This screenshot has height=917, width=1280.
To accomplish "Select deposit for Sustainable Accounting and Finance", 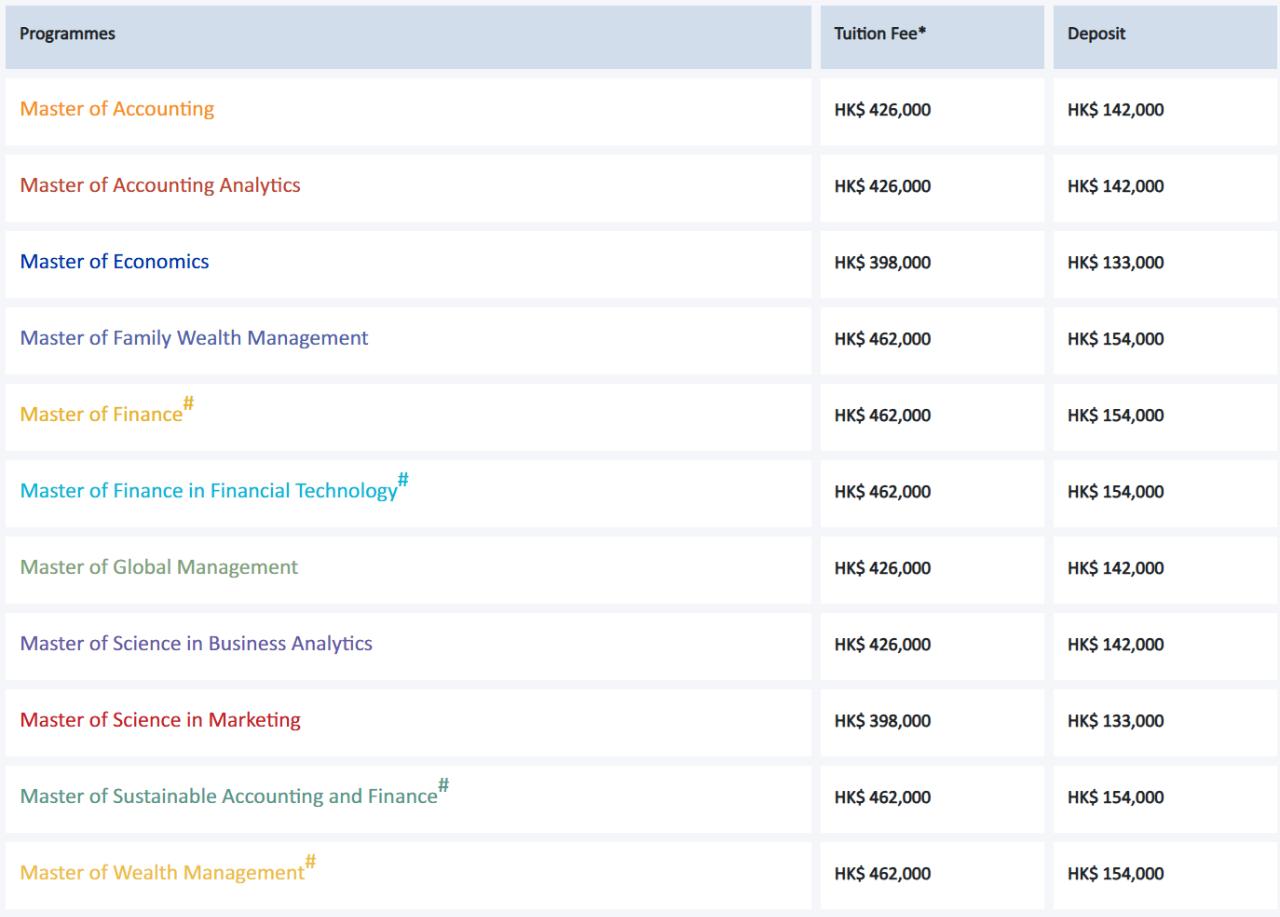I will (1115, 797).
